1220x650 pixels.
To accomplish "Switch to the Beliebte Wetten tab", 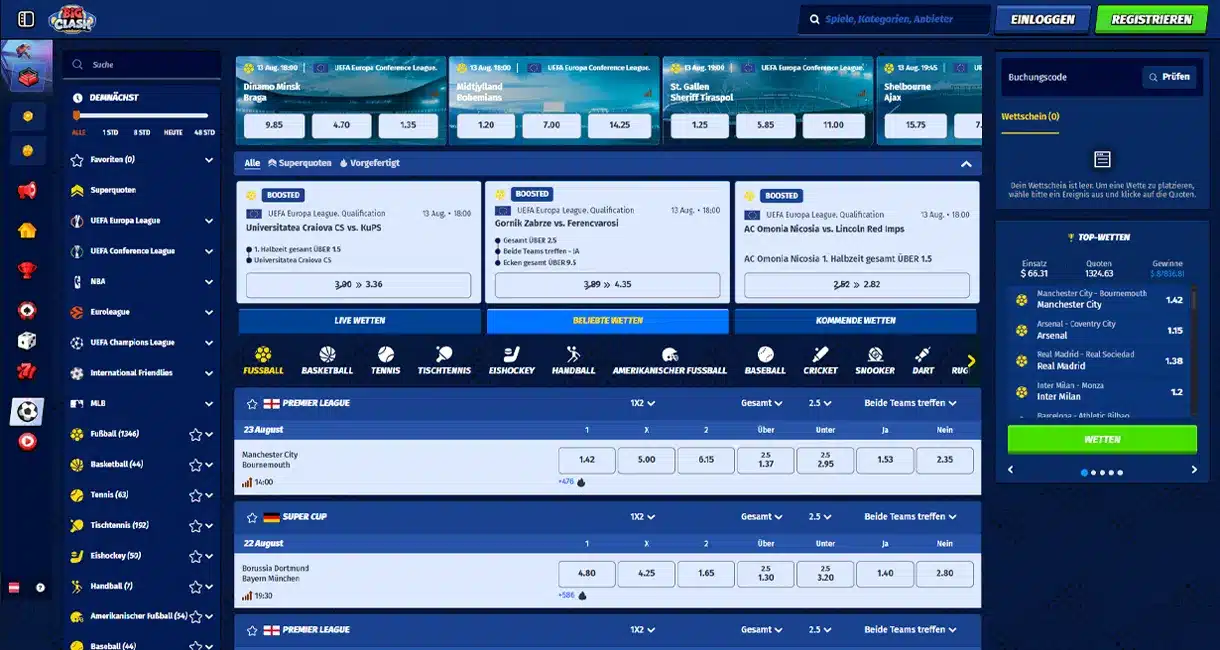I will tap(608, 321).
